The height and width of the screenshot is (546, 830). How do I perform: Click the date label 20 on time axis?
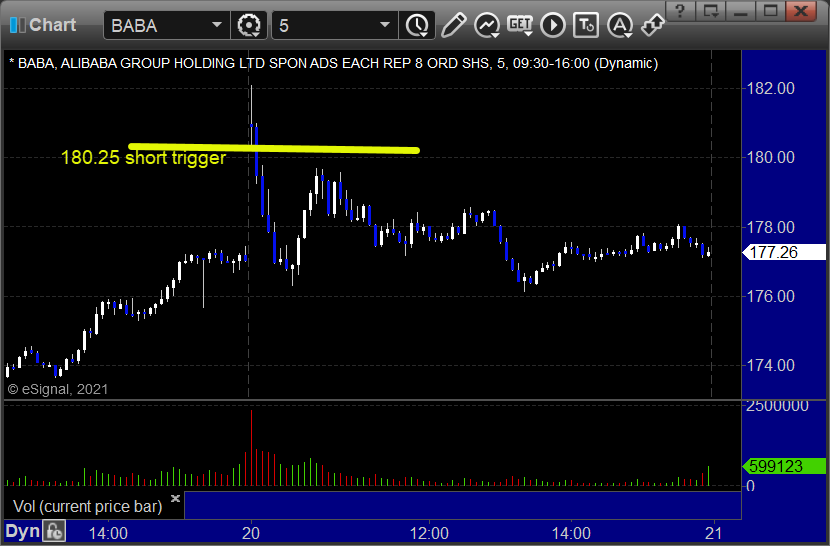coord(250,533)
